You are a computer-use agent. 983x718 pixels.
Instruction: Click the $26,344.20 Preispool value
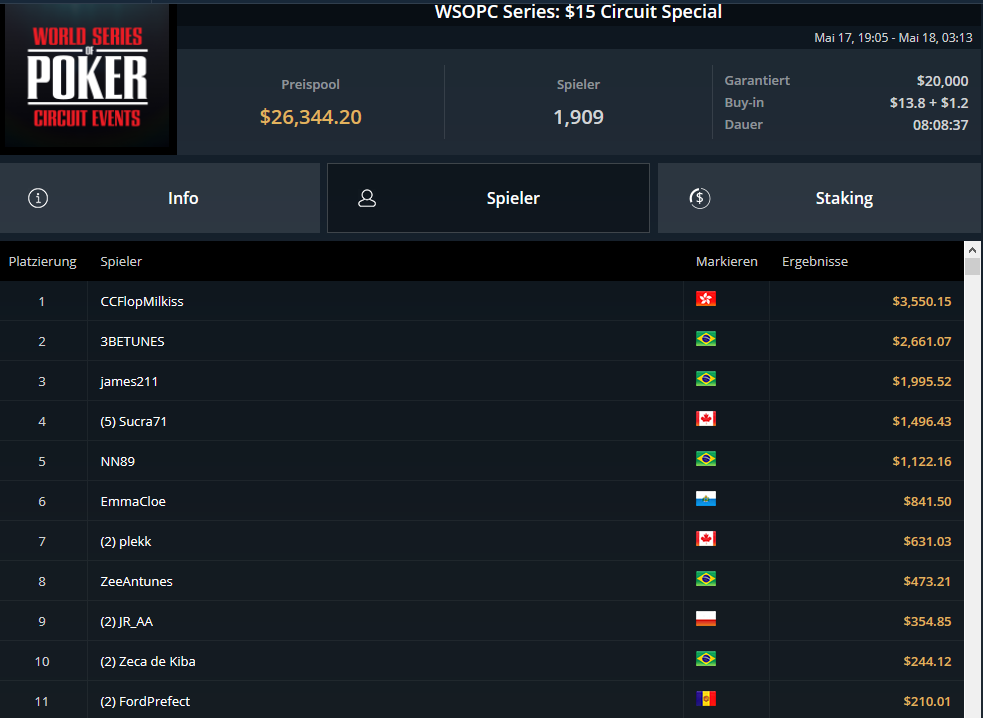pos(310,117)
